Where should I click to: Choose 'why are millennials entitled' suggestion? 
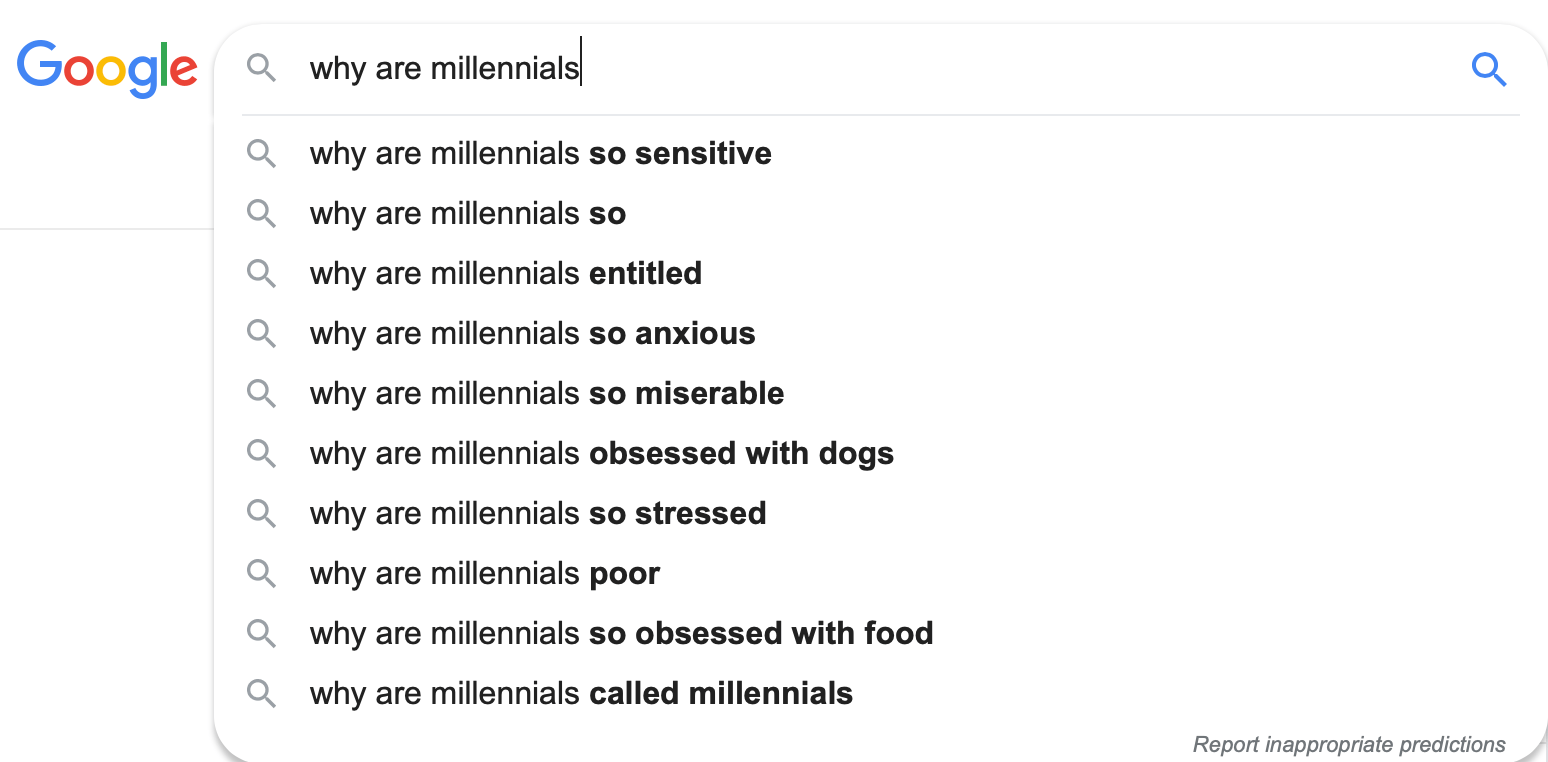click(x=505, y=274)
